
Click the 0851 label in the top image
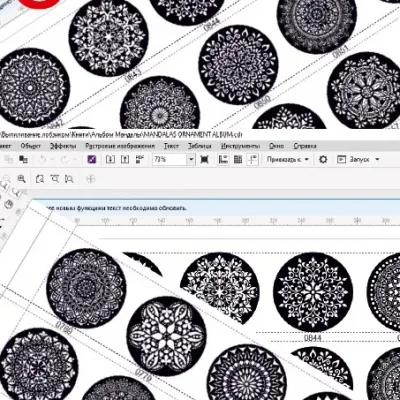[x=340, y=52]
